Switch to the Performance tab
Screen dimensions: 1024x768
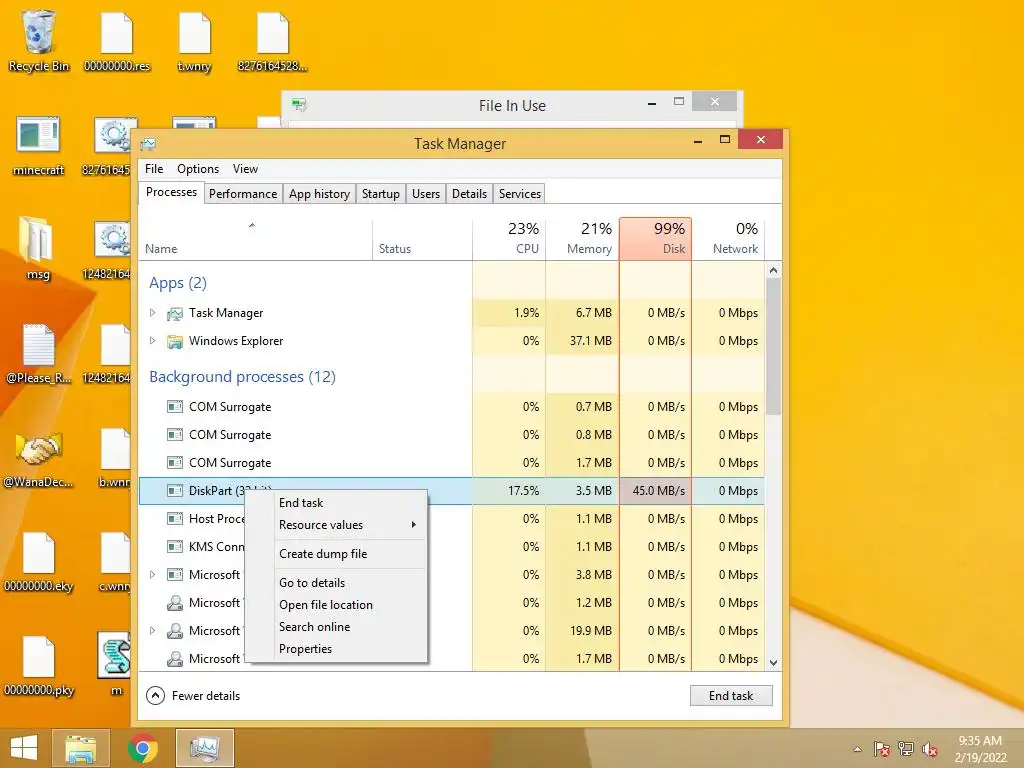[243, 194]
